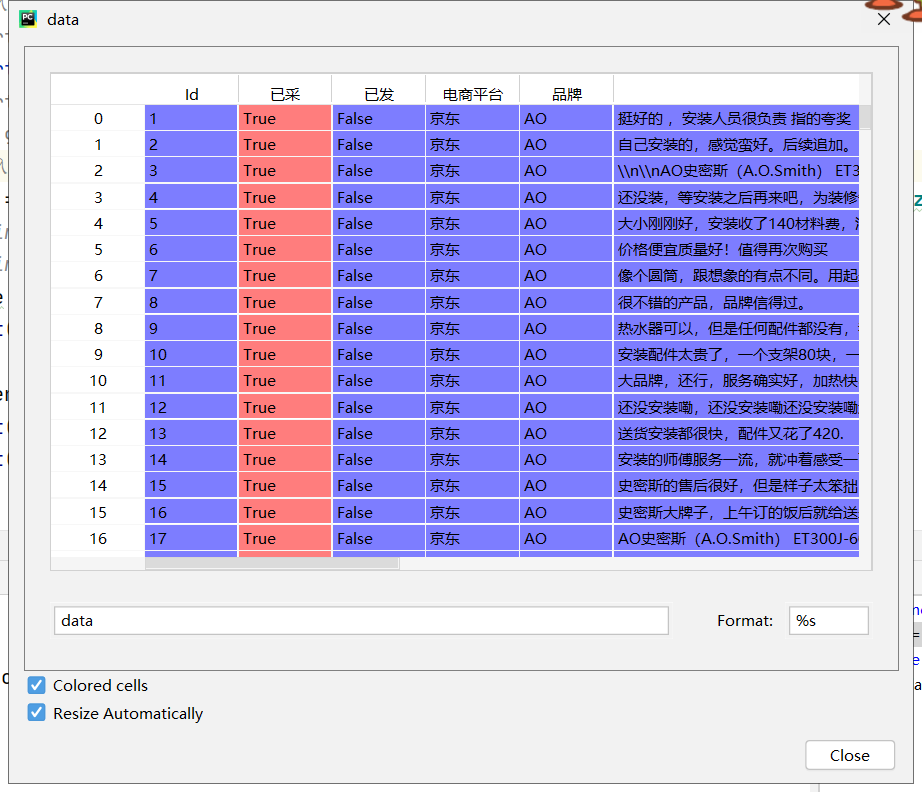This screenshot has height=792, width=922.
Task: Click the Id cell with value 5
Action: [191, 223]
